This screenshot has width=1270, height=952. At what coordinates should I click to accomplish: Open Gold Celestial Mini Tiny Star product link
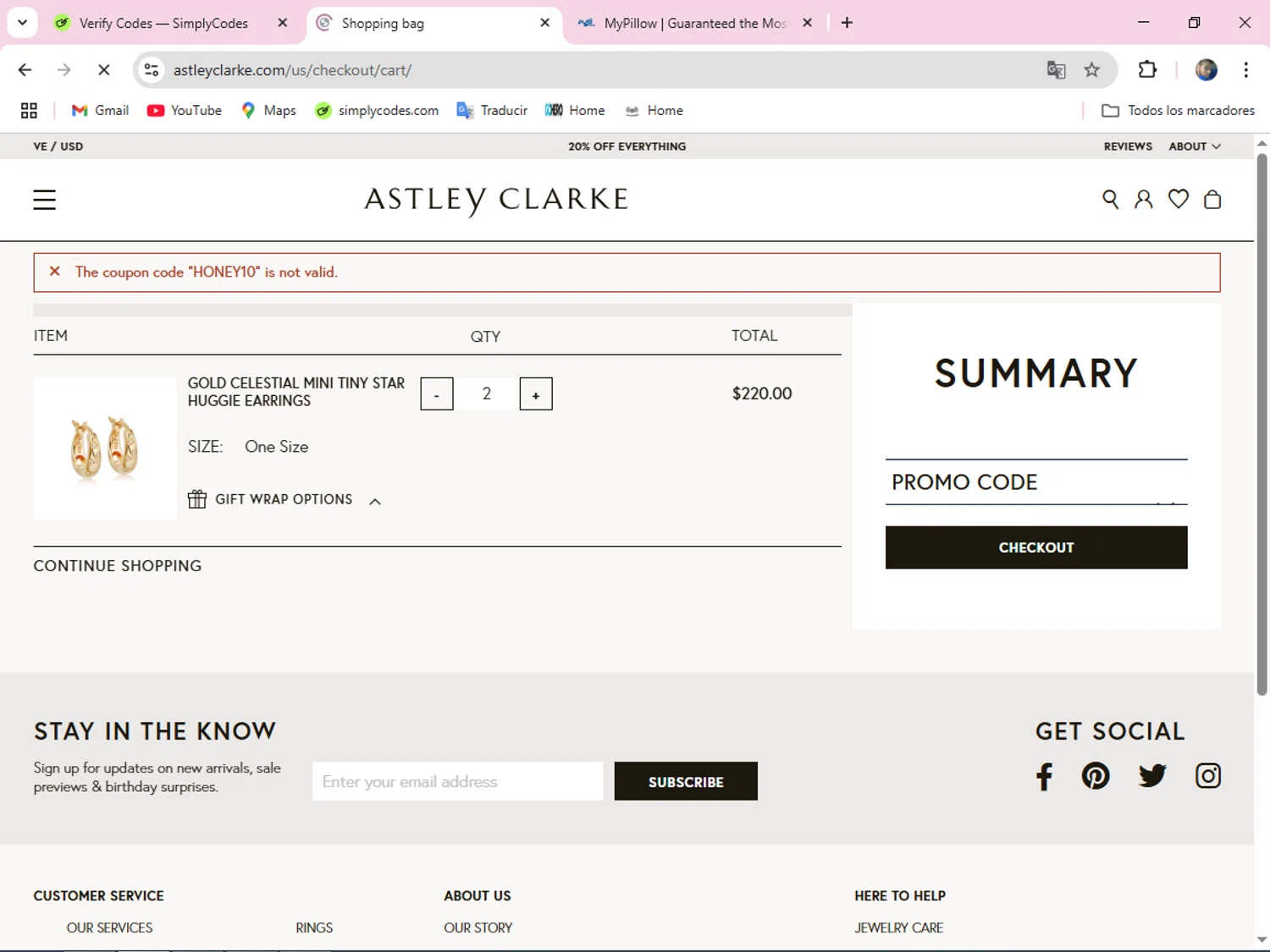(296, 392)
